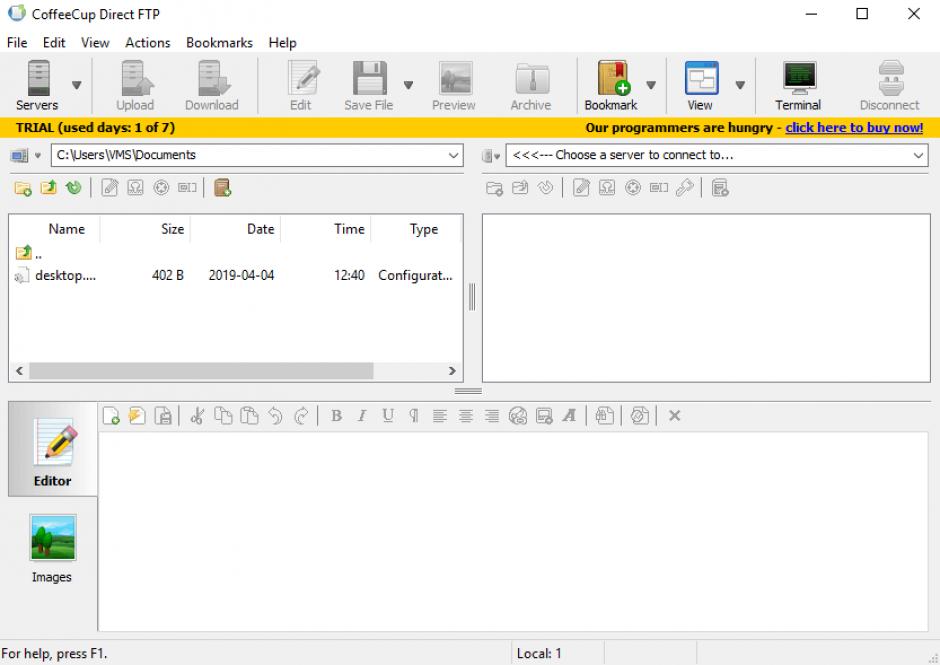The width and height of the screenshot is (940, 665).
Task: Align text left in editor
Action: click(x=439, y=416)
